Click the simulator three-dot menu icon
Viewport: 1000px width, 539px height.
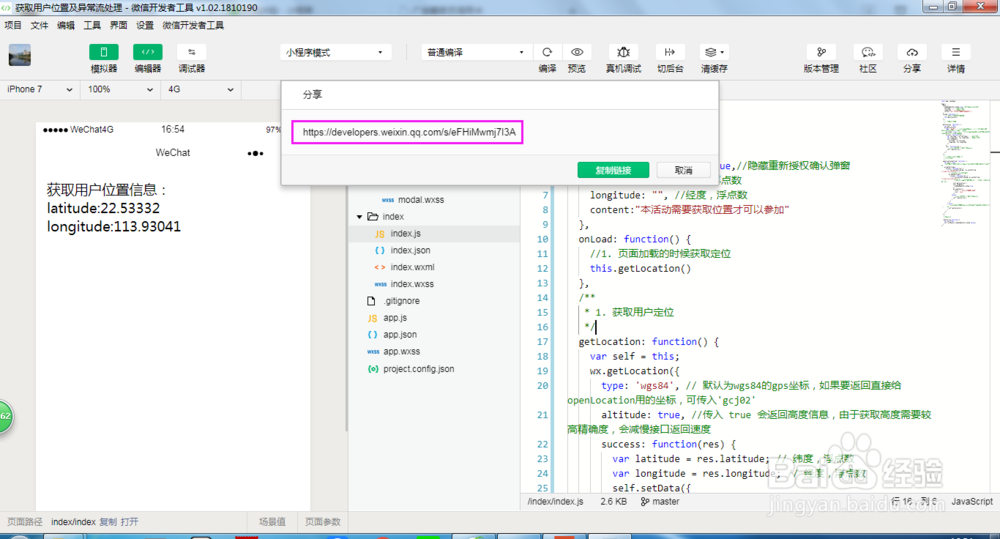click(255, 153)
